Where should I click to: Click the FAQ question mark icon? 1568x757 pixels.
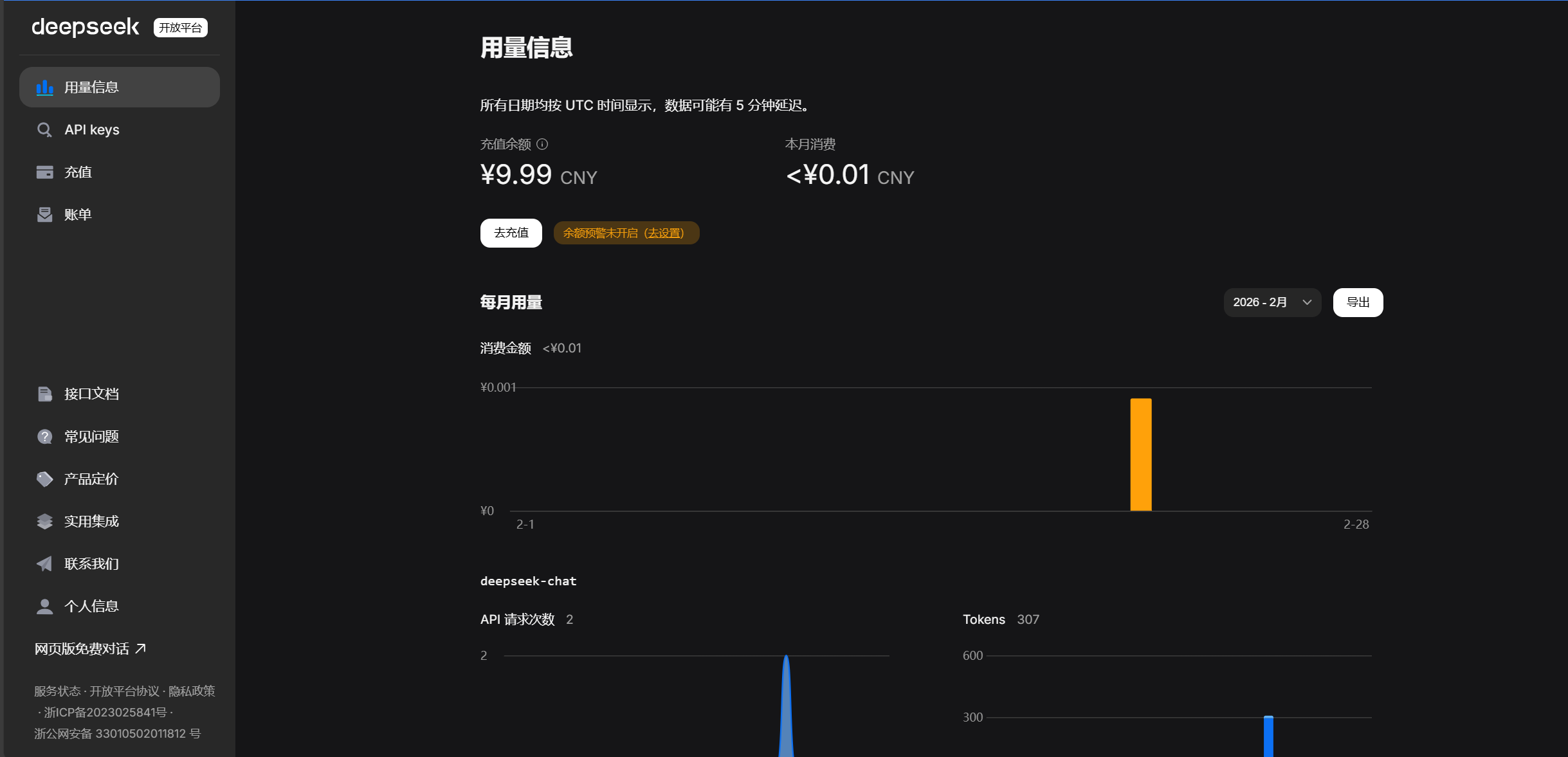(x=44, y=437)
